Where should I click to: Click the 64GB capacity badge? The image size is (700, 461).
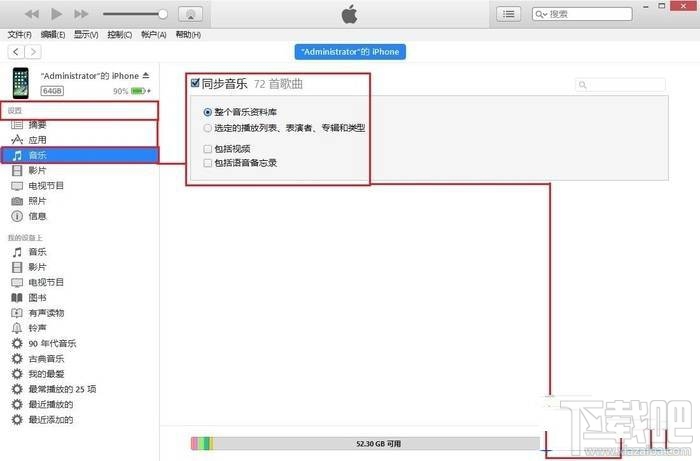coord(52,91)
